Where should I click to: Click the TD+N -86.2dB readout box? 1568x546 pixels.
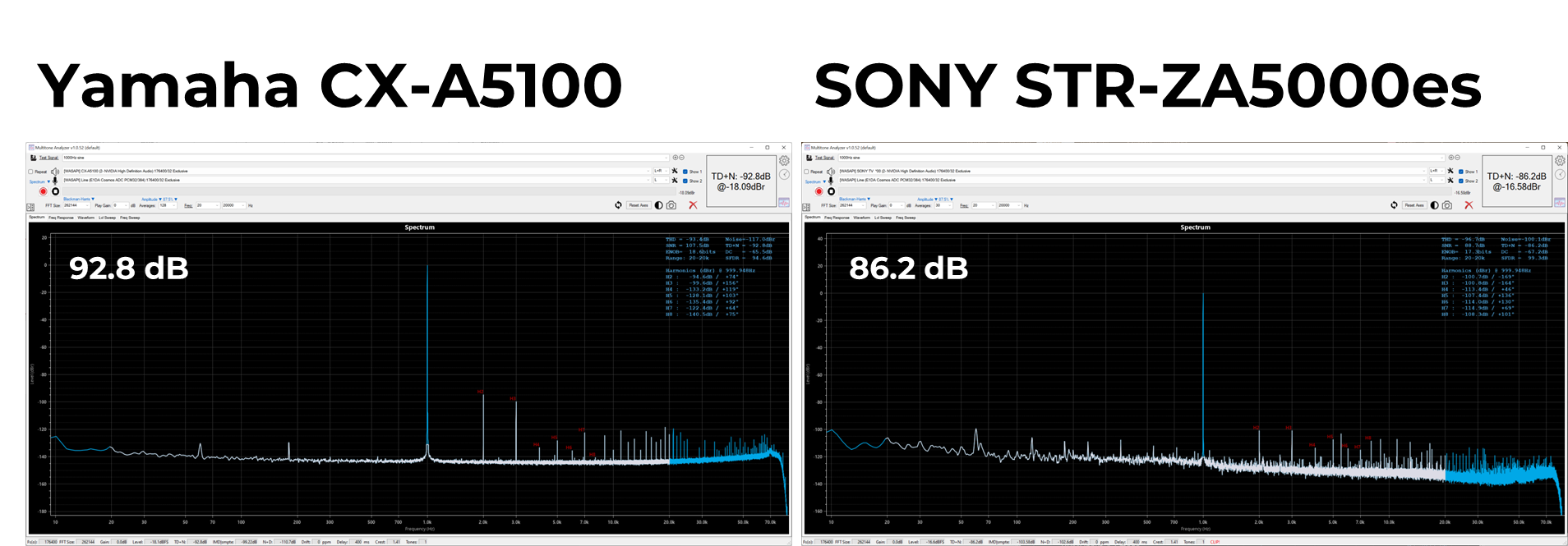tap(1517, 181)
